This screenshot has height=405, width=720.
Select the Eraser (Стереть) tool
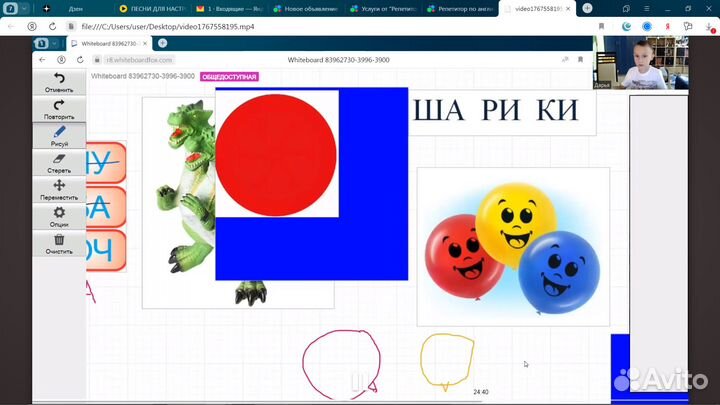click(x=59, y=163)
